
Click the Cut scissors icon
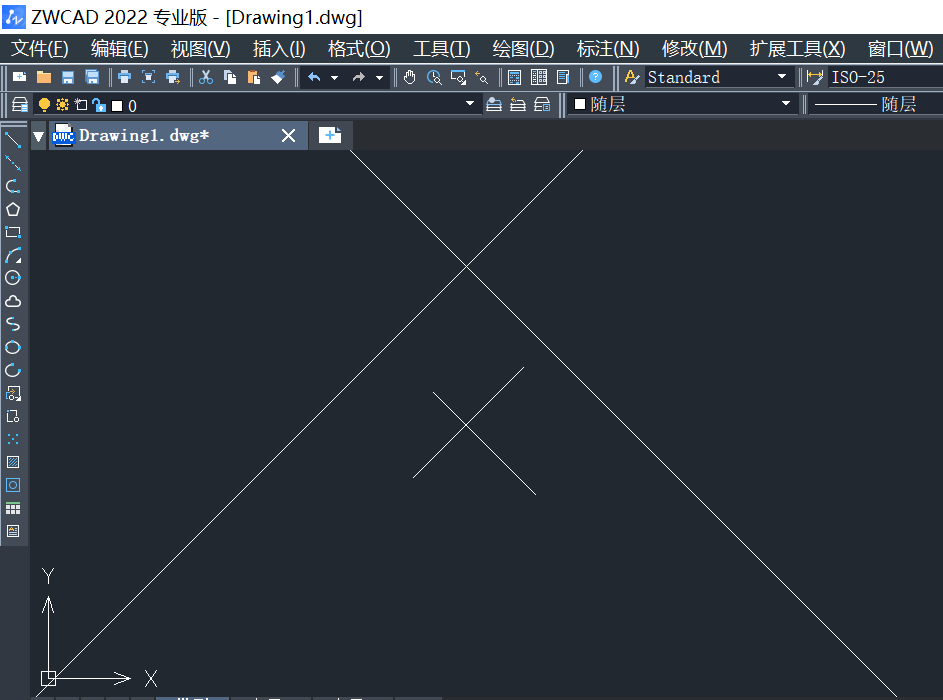coord(206,77)
